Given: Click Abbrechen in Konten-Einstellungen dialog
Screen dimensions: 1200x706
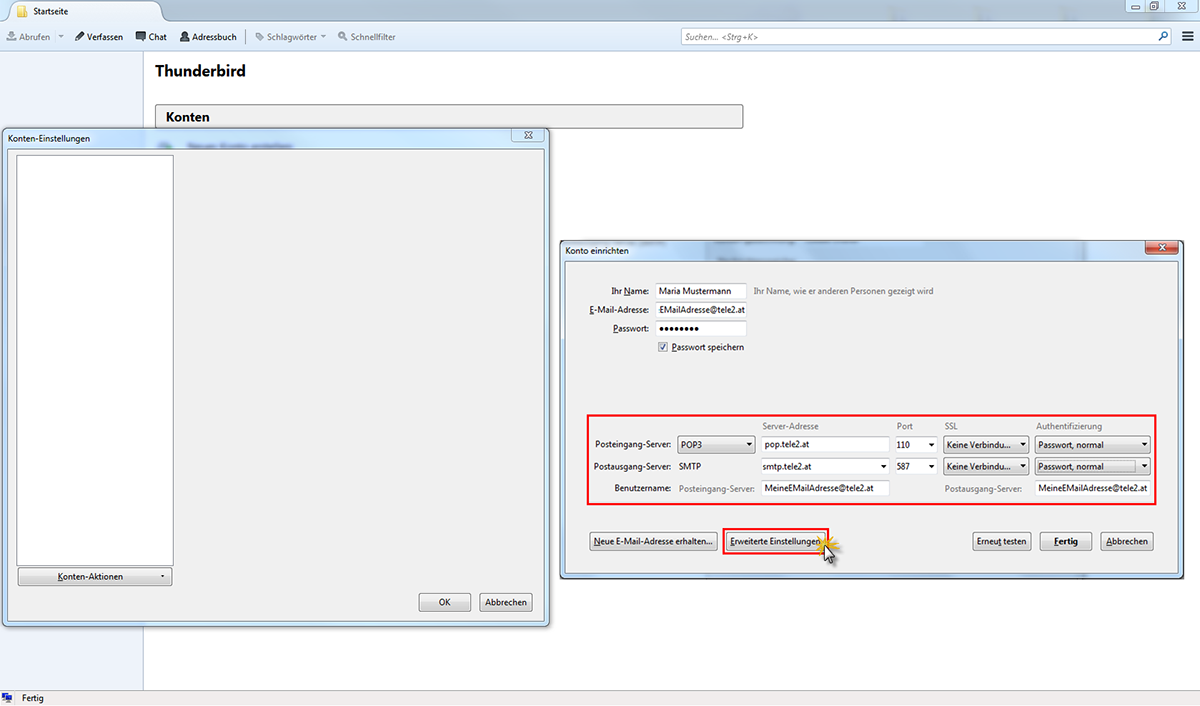Looking at the screenshot, I should click(505, 602).
